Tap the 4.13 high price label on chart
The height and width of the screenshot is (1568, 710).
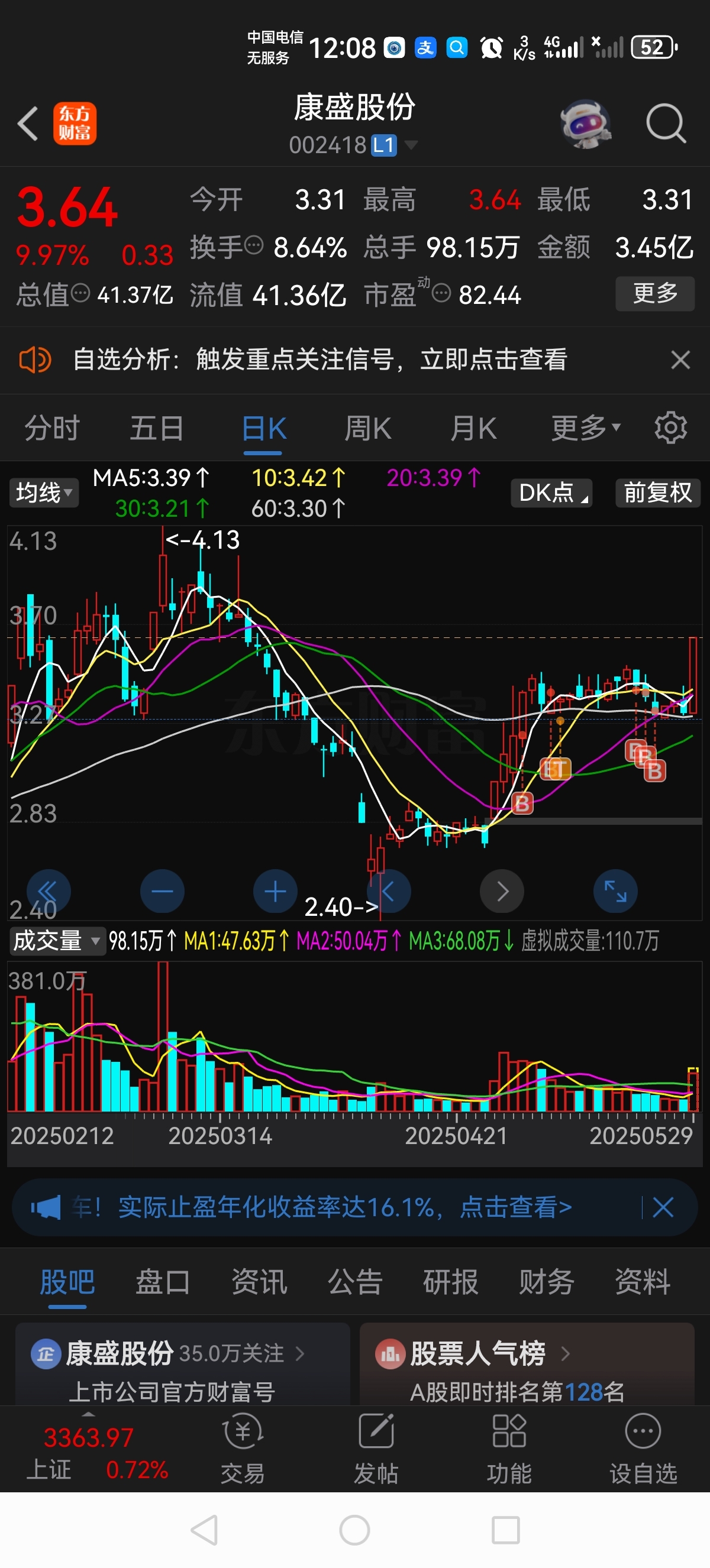click(203, 540)
